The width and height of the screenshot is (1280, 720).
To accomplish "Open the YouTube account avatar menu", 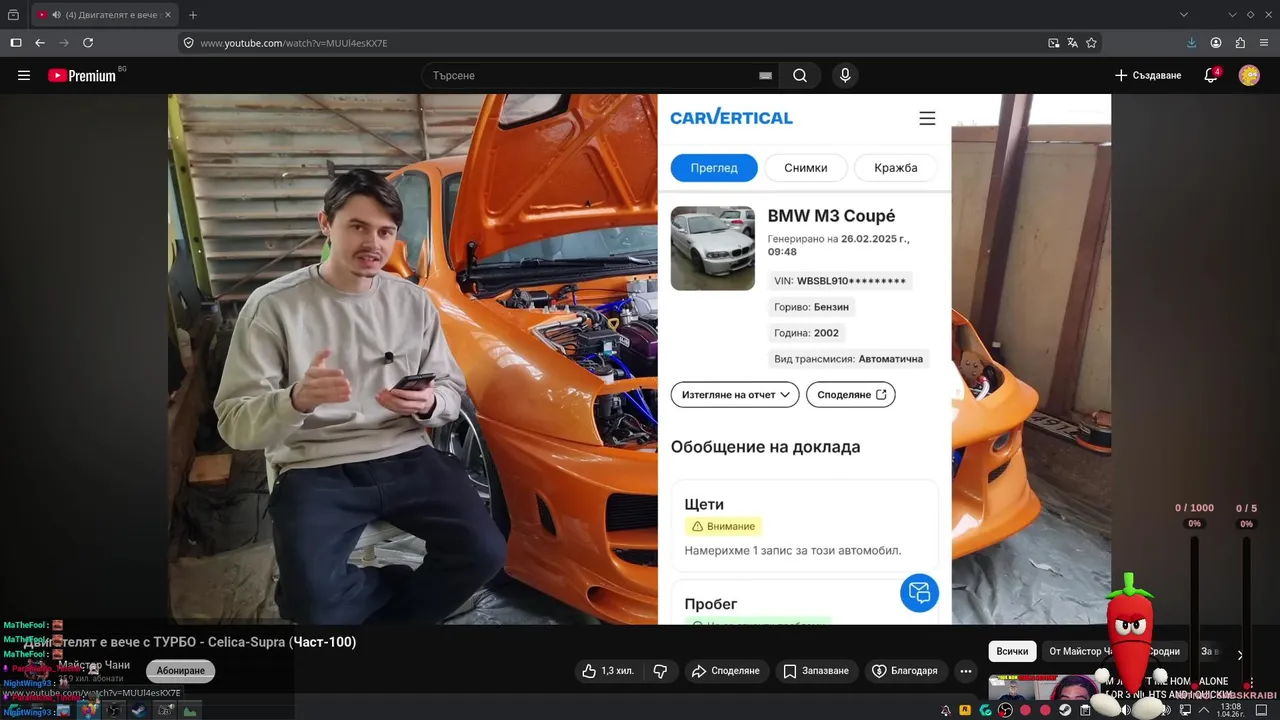I will pyautogui.click(x=1249, y=75).
